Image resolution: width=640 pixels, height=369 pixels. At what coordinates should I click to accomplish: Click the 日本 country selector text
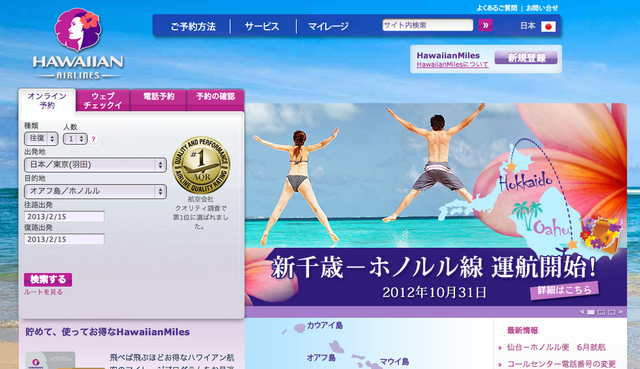point(528,26)
